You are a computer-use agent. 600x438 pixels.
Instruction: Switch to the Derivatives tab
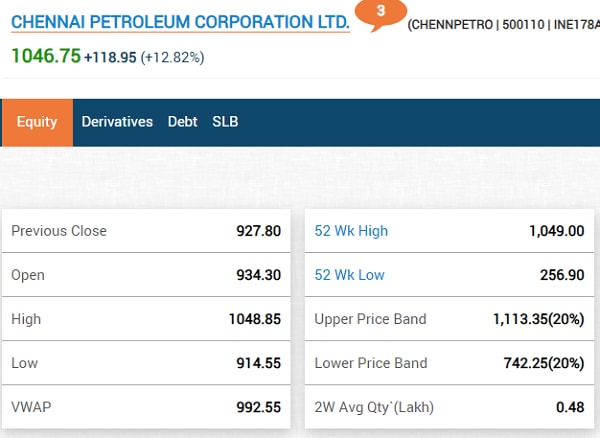(x=117, y=122)
